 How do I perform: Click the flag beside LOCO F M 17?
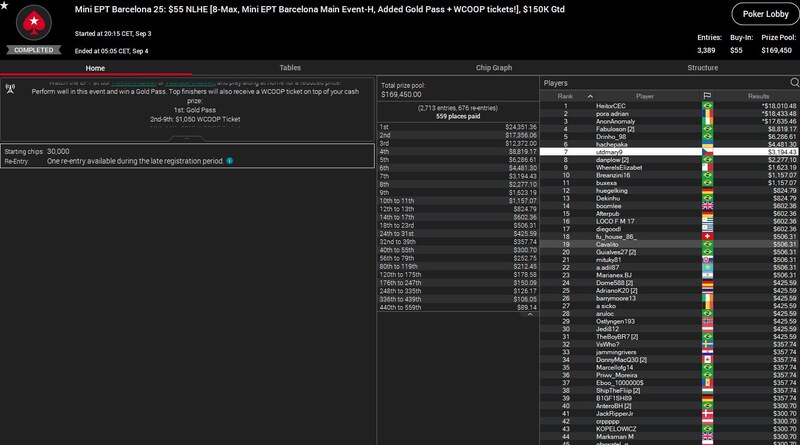pos(707,221)
